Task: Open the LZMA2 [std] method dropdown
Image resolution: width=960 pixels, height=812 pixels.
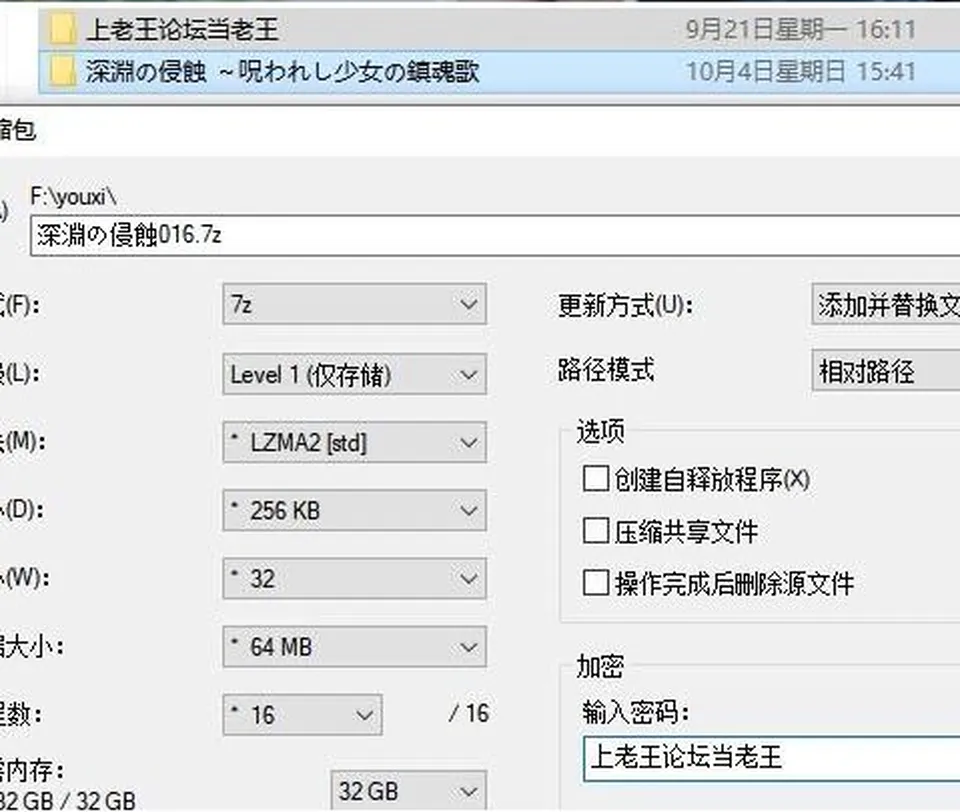Action: click(x=354, y=442)
